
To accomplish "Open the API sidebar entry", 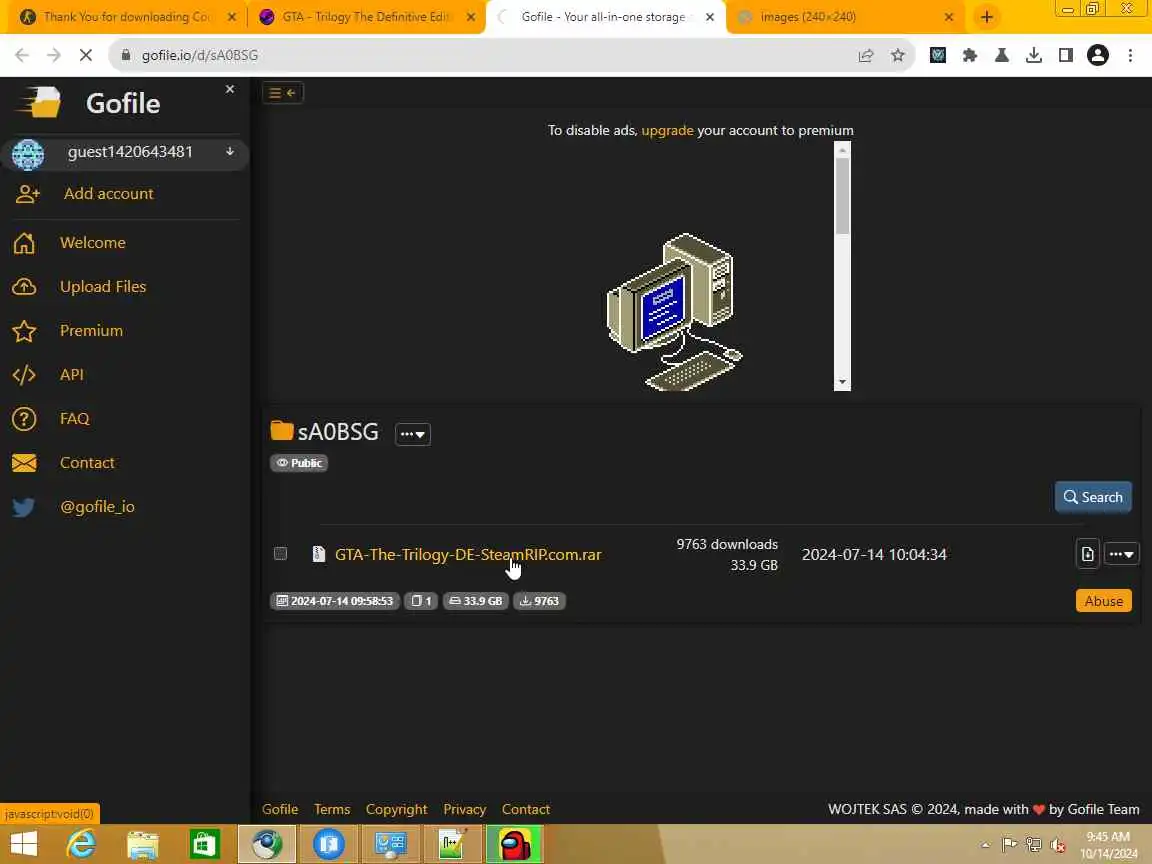I will 71,375.
